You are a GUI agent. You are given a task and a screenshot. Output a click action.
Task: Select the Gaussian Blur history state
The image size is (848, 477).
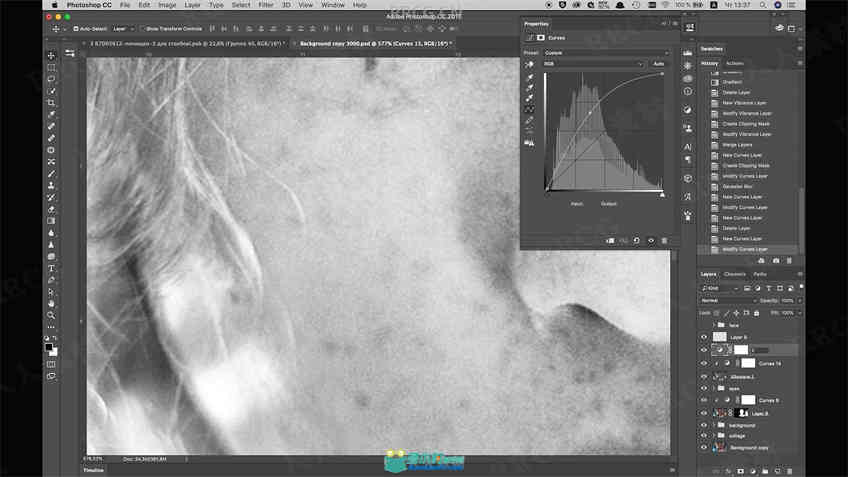click(737, 187)
